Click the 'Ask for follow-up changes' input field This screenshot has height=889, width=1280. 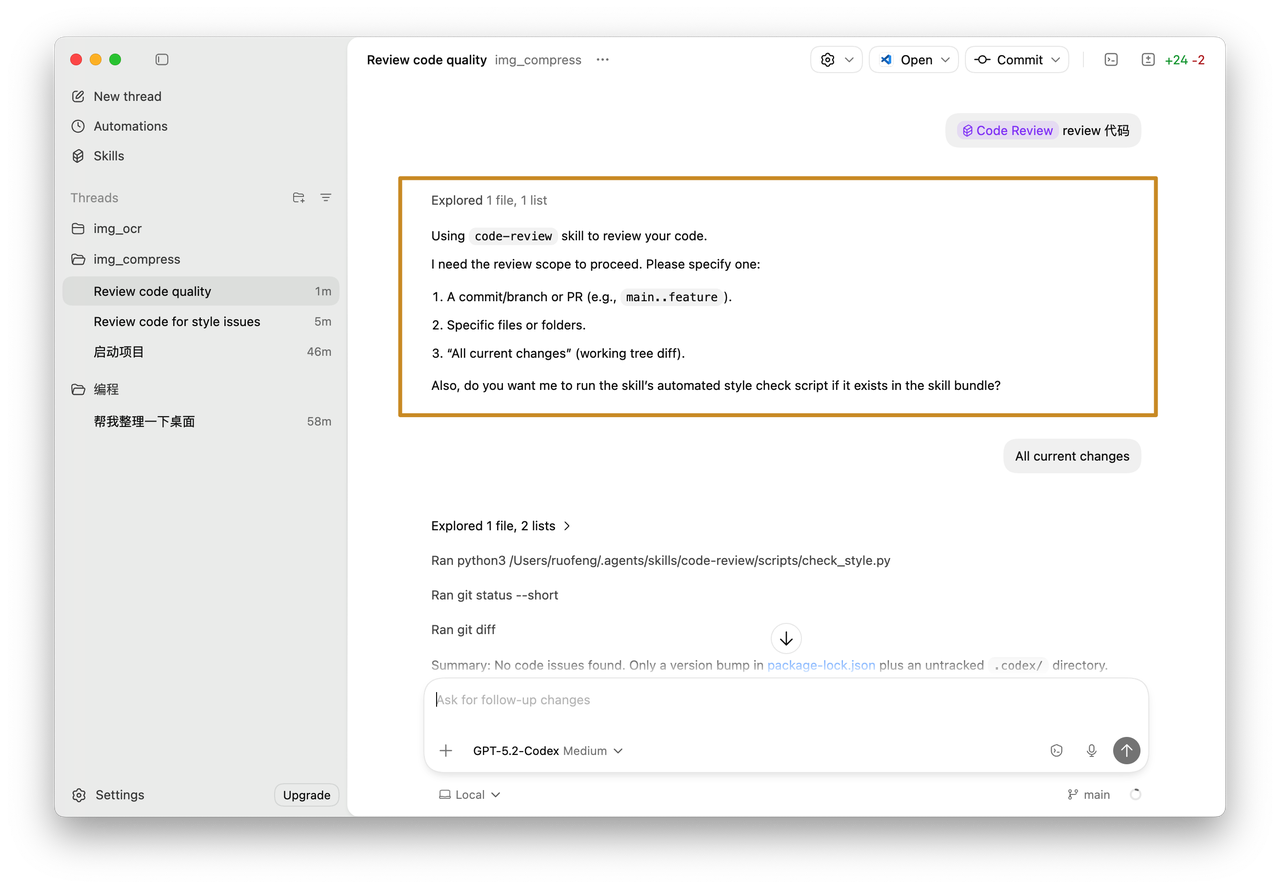coord(786,700)
